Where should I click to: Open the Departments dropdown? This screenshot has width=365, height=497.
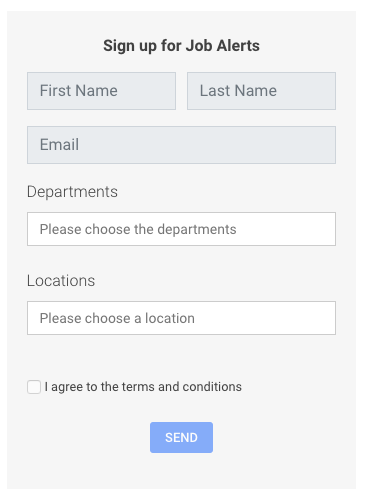pos(181,229)
